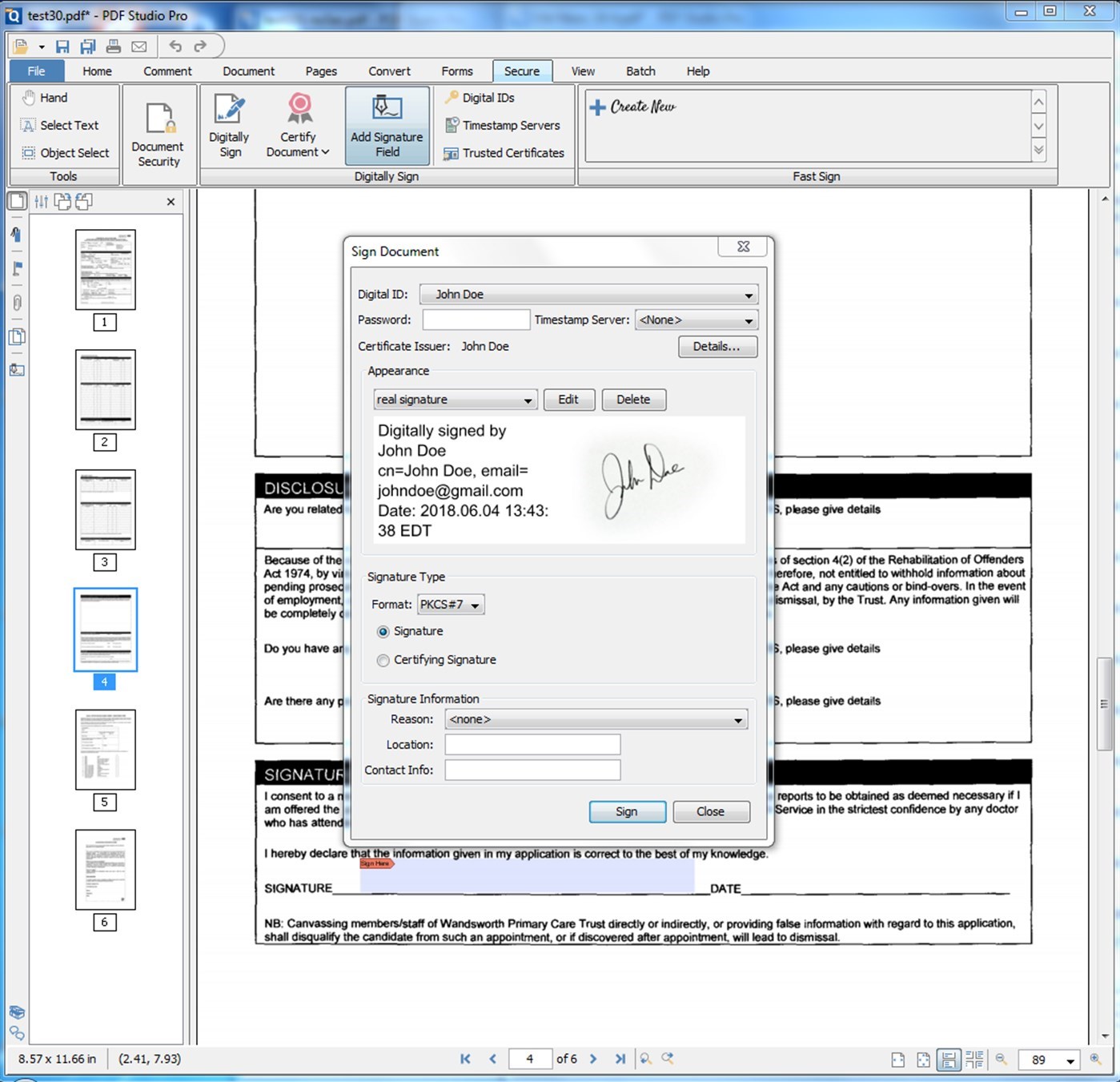Select the Certifying Signature radio button

coord(383,661)
